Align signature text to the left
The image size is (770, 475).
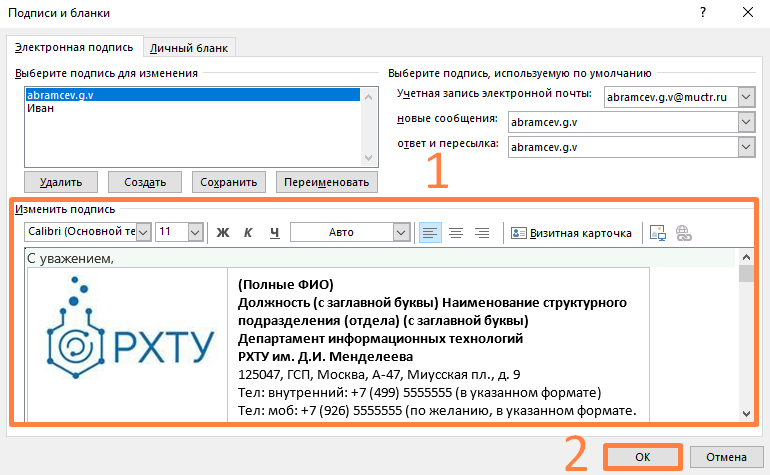click(x=430, y=232)
